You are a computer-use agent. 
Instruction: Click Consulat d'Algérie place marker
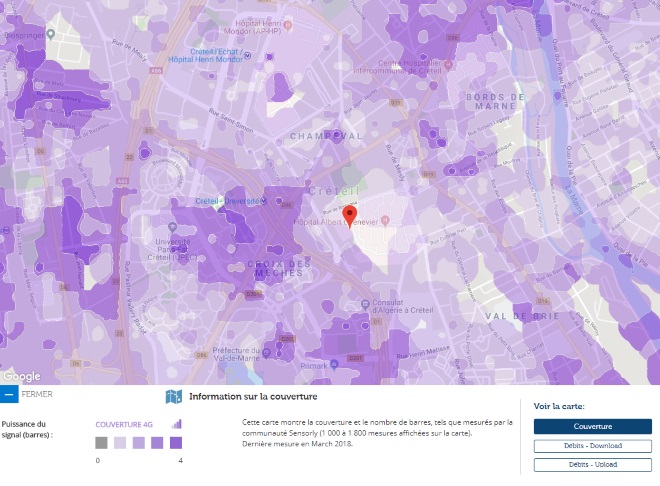(365, 304)
